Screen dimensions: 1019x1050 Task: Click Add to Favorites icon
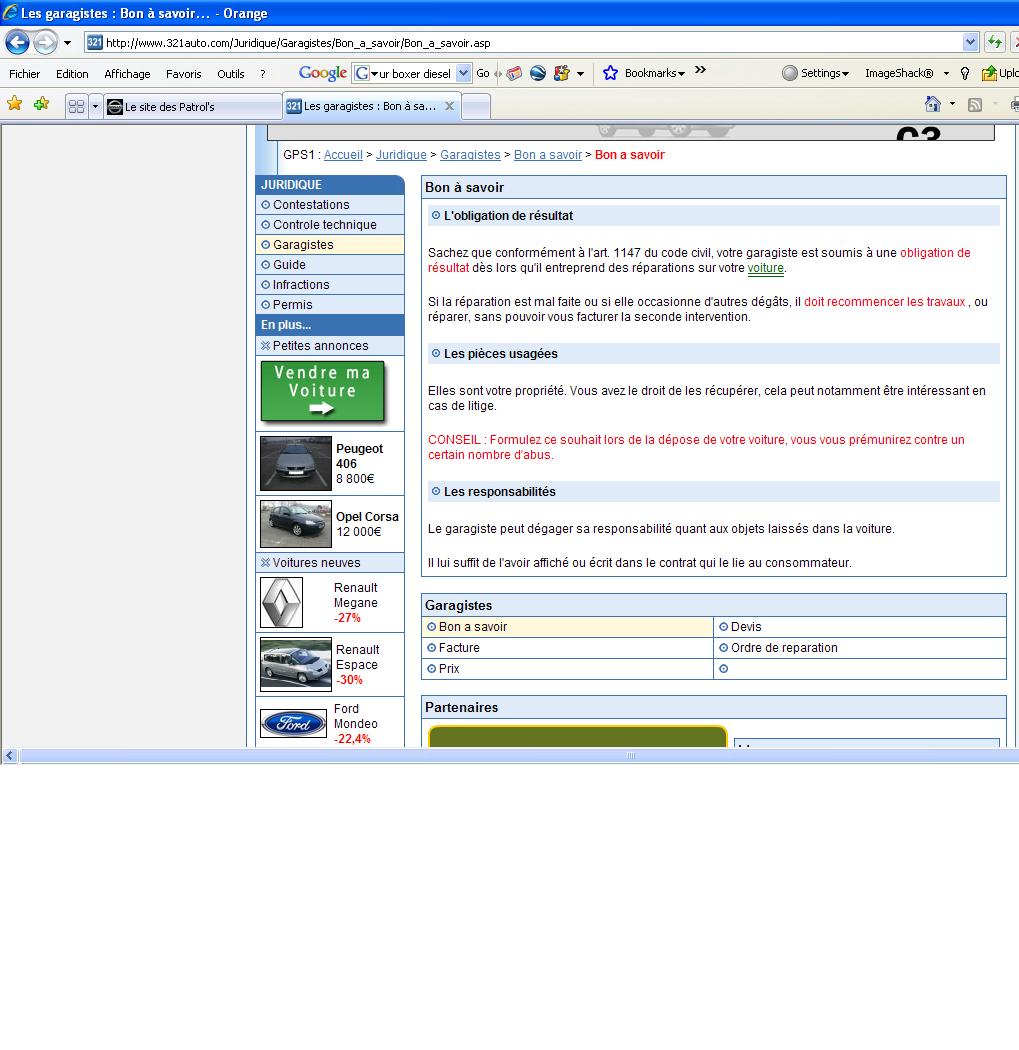41,104
